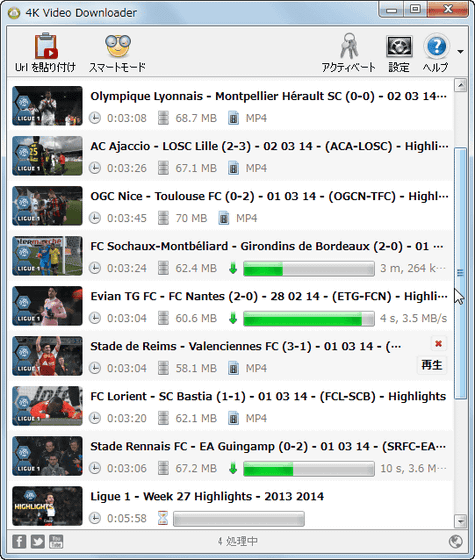Screen dimensions: 475x560
Task: Click the file size icon next to 68.7 MB
Action: point(163,118)
